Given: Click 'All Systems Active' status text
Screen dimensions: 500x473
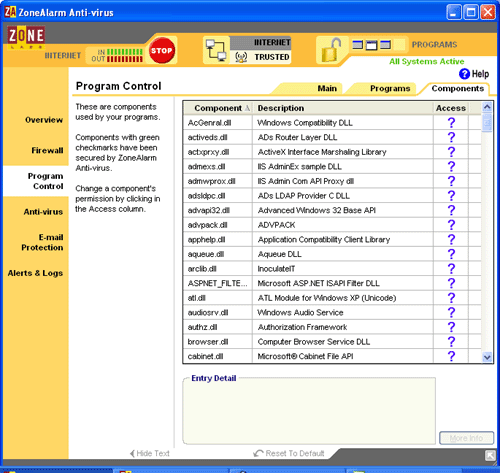Looking at the screenshot, I should pyautogui.click(x=427, y=61).
